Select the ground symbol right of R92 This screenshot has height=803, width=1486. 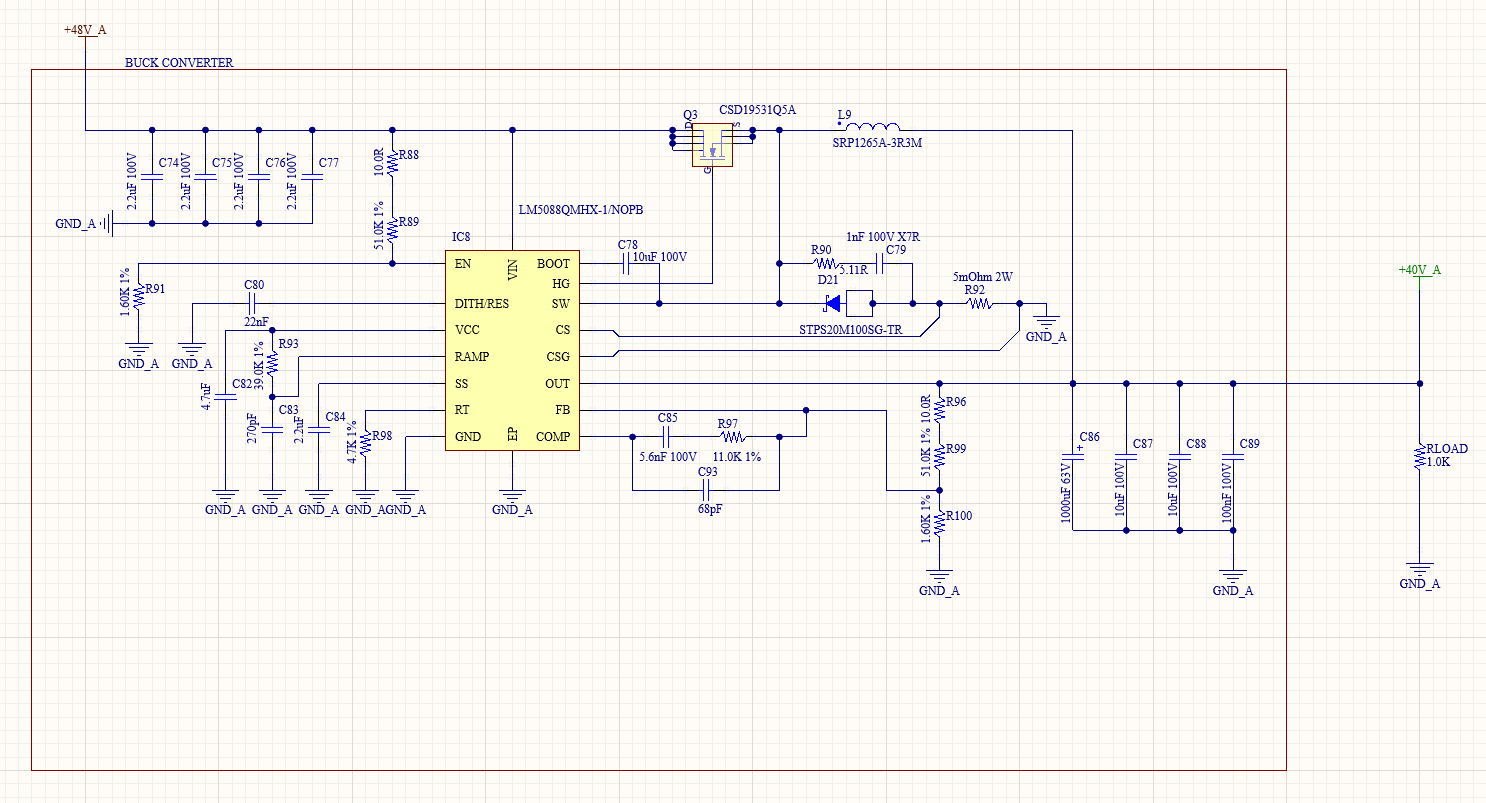1046,321
